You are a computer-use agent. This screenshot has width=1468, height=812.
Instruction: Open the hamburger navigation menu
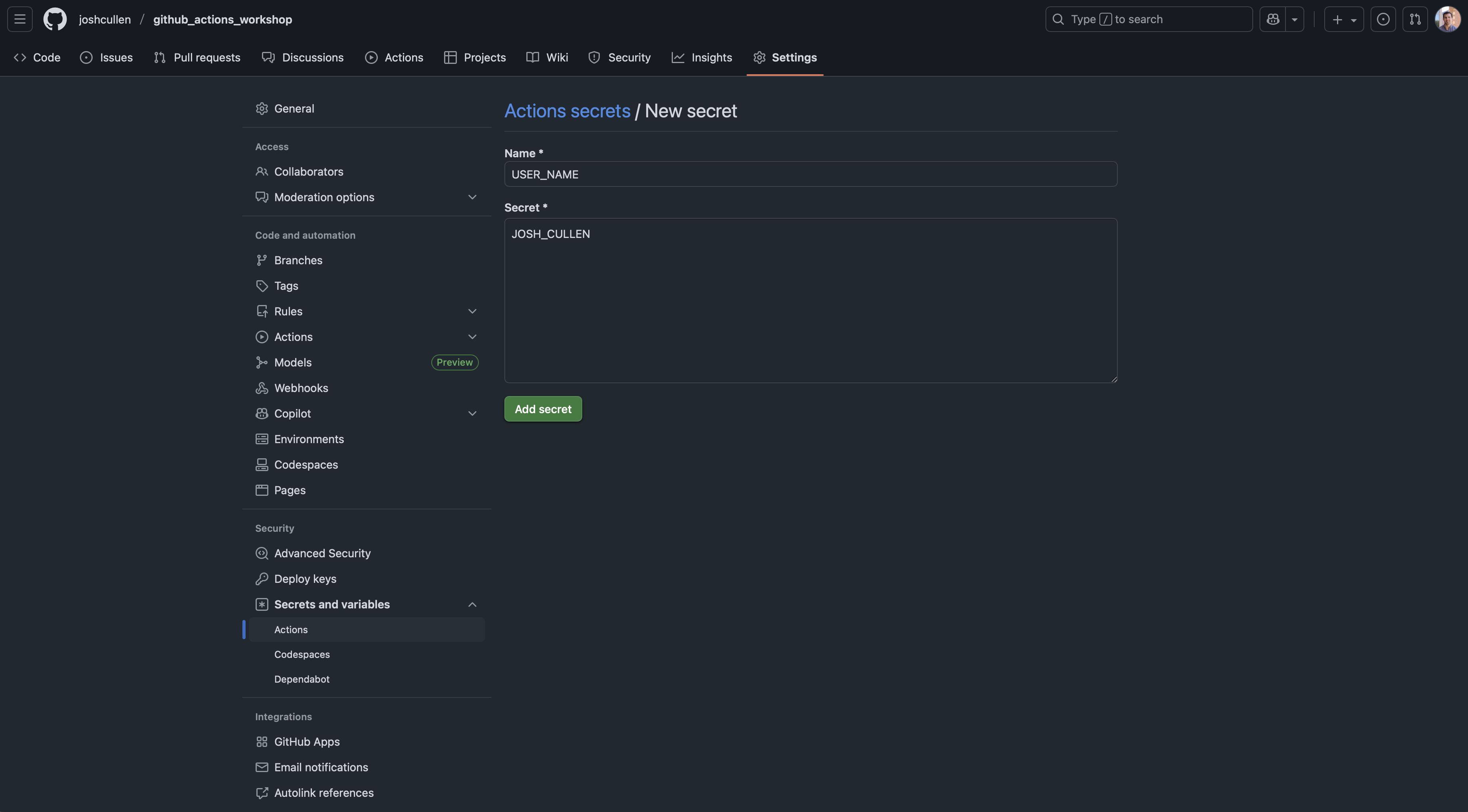pos(20,20)
